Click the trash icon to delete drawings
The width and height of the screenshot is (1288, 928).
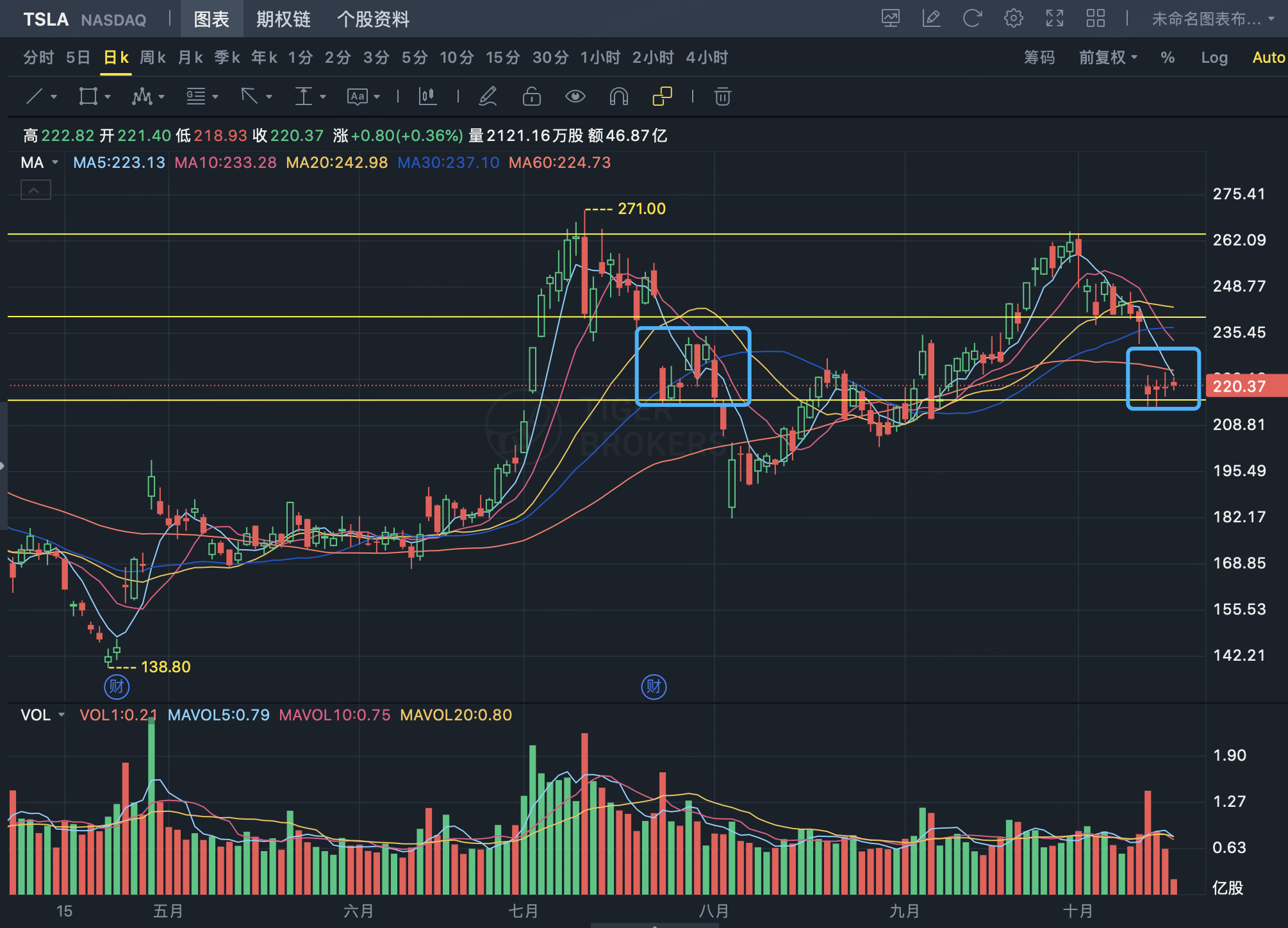pyautogui.click(x=722, y=97)
